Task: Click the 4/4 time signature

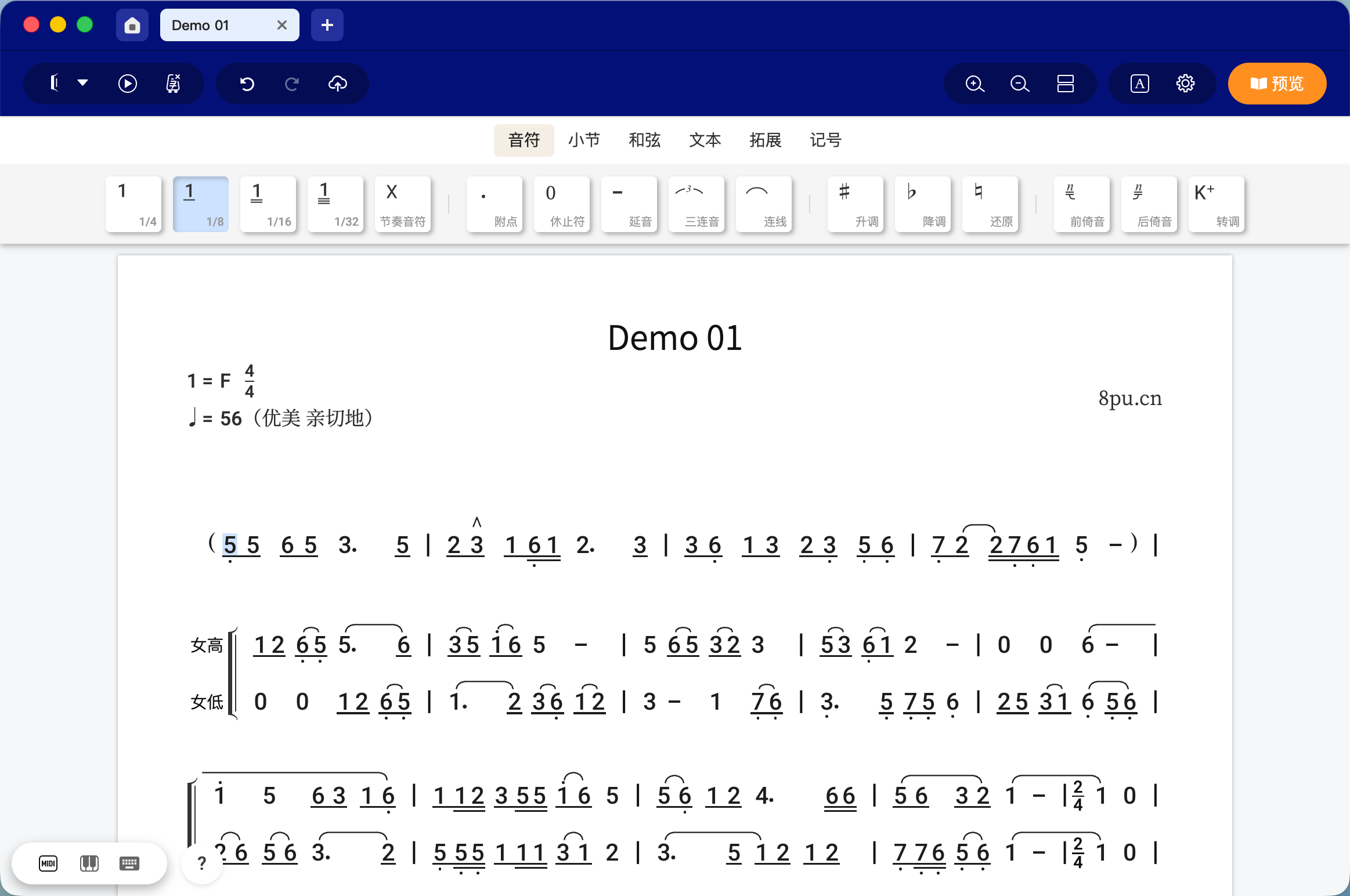Action: [250, 381]
